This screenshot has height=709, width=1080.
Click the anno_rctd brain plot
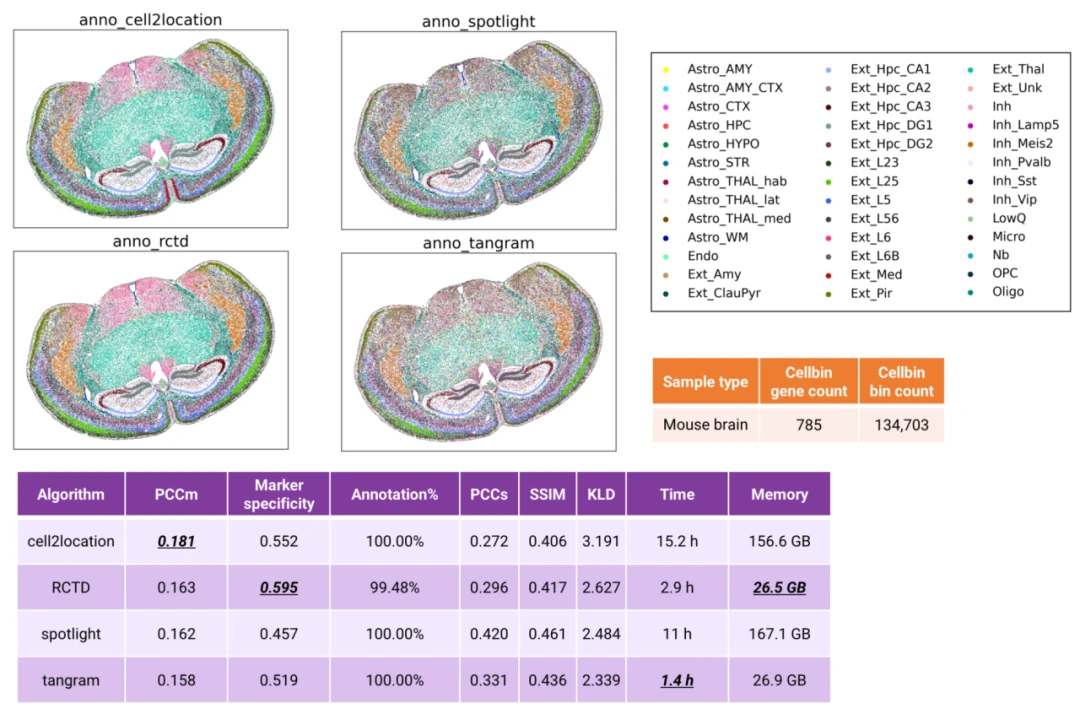point(151,350)
